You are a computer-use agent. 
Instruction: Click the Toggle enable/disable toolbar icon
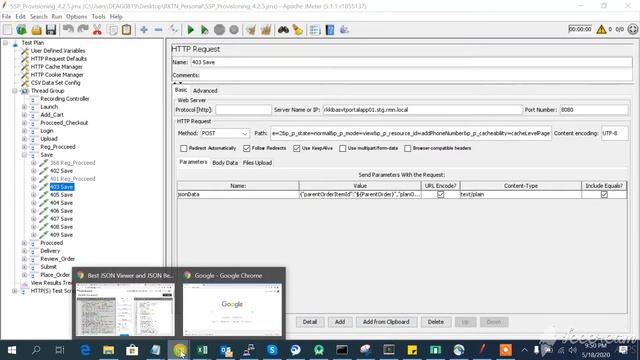pos(174,29)
